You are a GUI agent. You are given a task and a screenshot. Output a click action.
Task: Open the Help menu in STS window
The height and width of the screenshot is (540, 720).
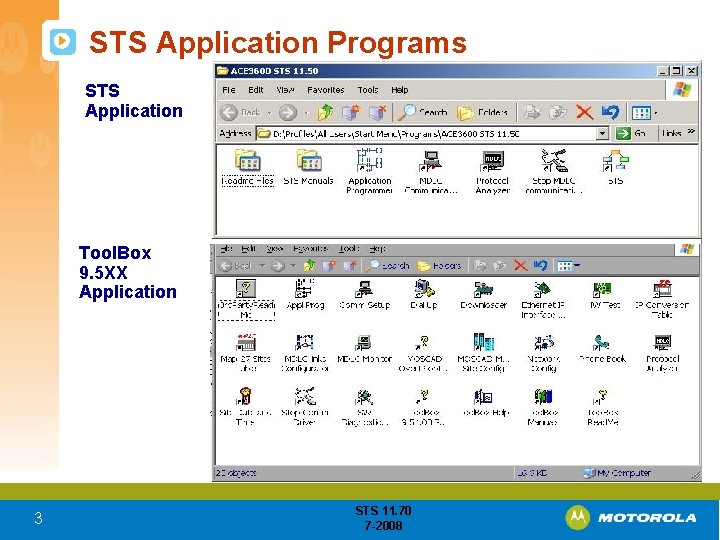399,90
